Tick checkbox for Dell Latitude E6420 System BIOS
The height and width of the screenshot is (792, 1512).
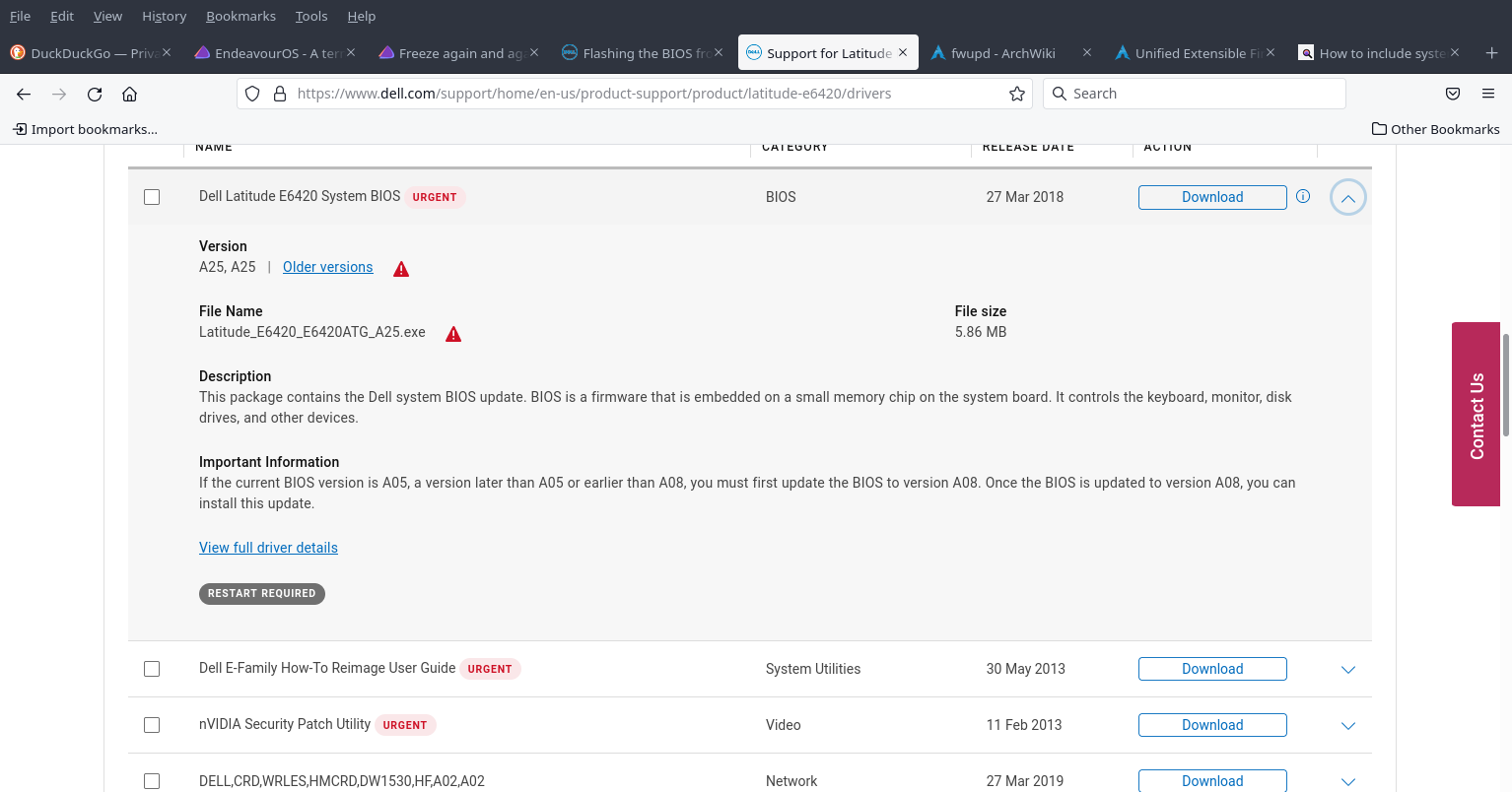[x=152, y=197]
